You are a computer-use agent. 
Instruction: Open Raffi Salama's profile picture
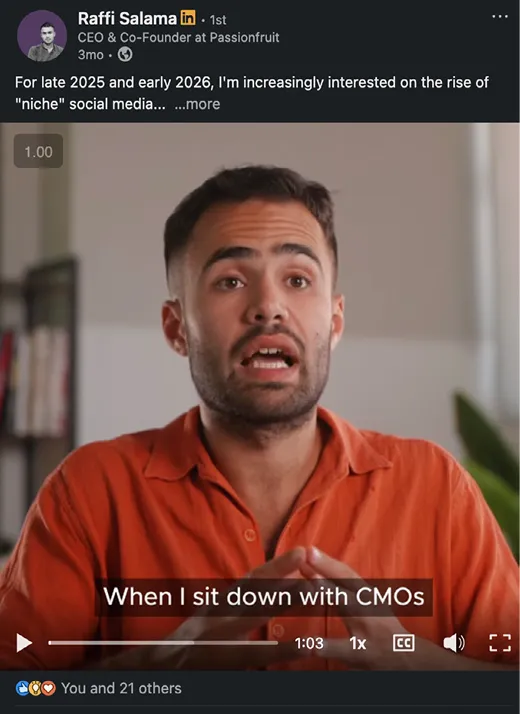pyautogui.click(x=42, y=36)
